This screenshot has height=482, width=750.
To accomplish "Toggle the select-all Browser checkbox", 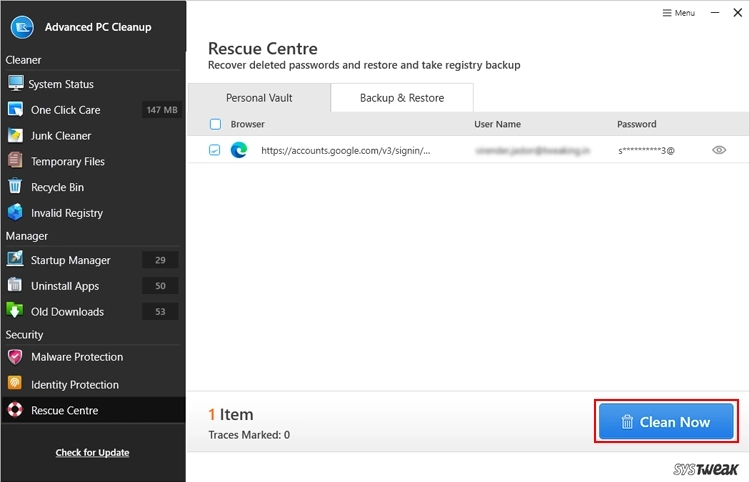I will coord(215,124).
